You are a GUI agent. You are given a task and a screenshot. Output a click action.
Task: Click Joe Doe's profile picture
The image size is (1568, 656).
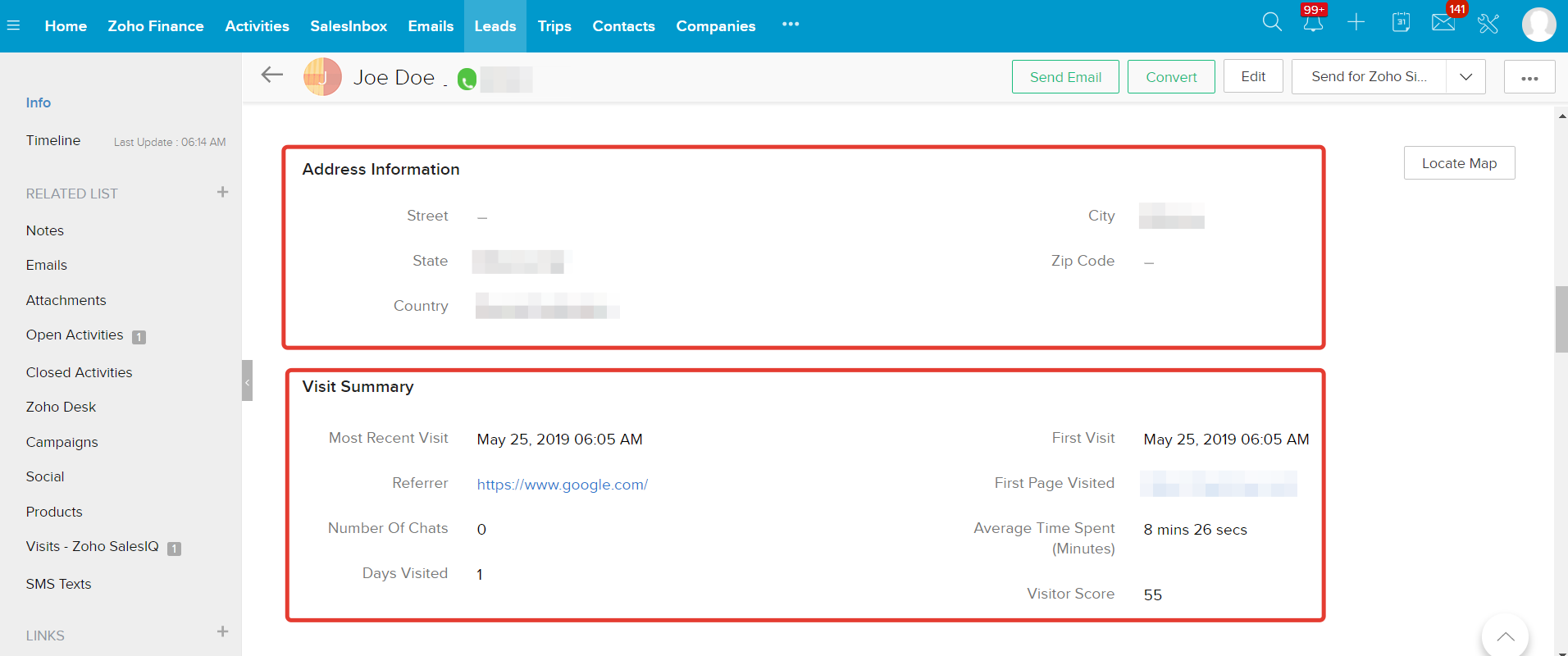pos(322,77)
